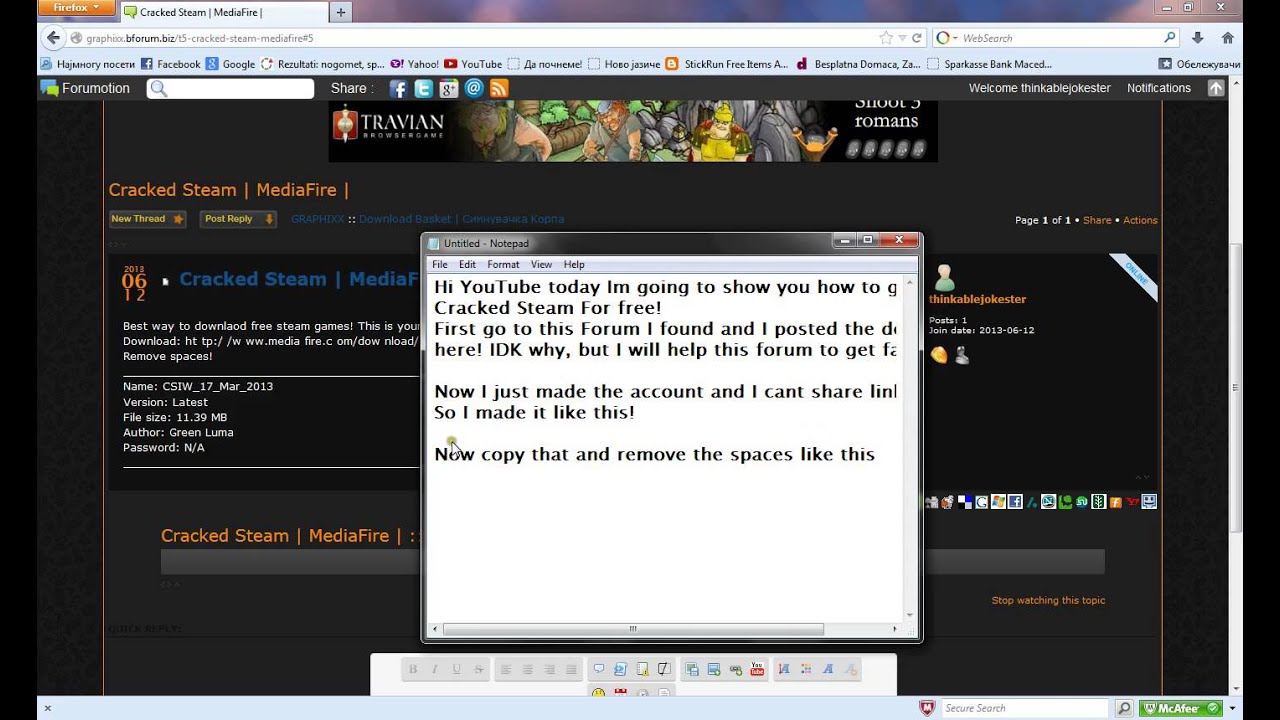Open the GRAPHIXX breadcrumb link
The height and width of the screenshot is (720, 1280).
317,219
